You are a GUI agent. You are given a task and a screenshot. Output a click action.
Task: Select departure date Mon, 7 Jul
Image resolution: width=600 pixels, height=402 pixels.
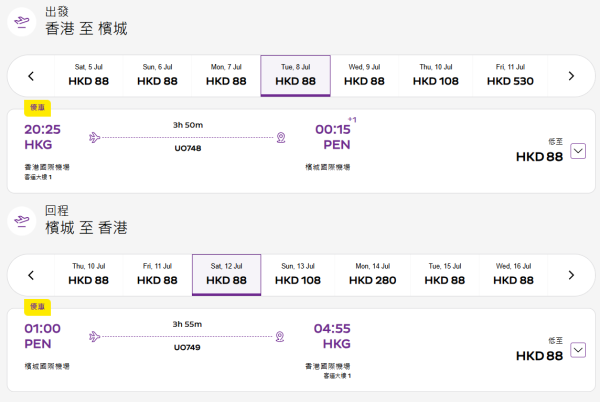click(226, 75)
